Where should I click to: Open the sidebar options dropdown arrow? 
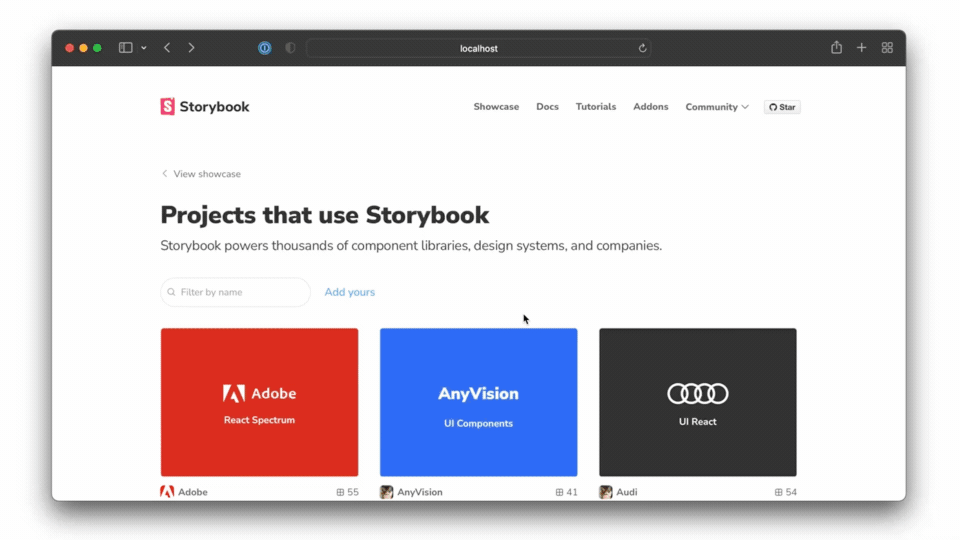tap(144, 48)
